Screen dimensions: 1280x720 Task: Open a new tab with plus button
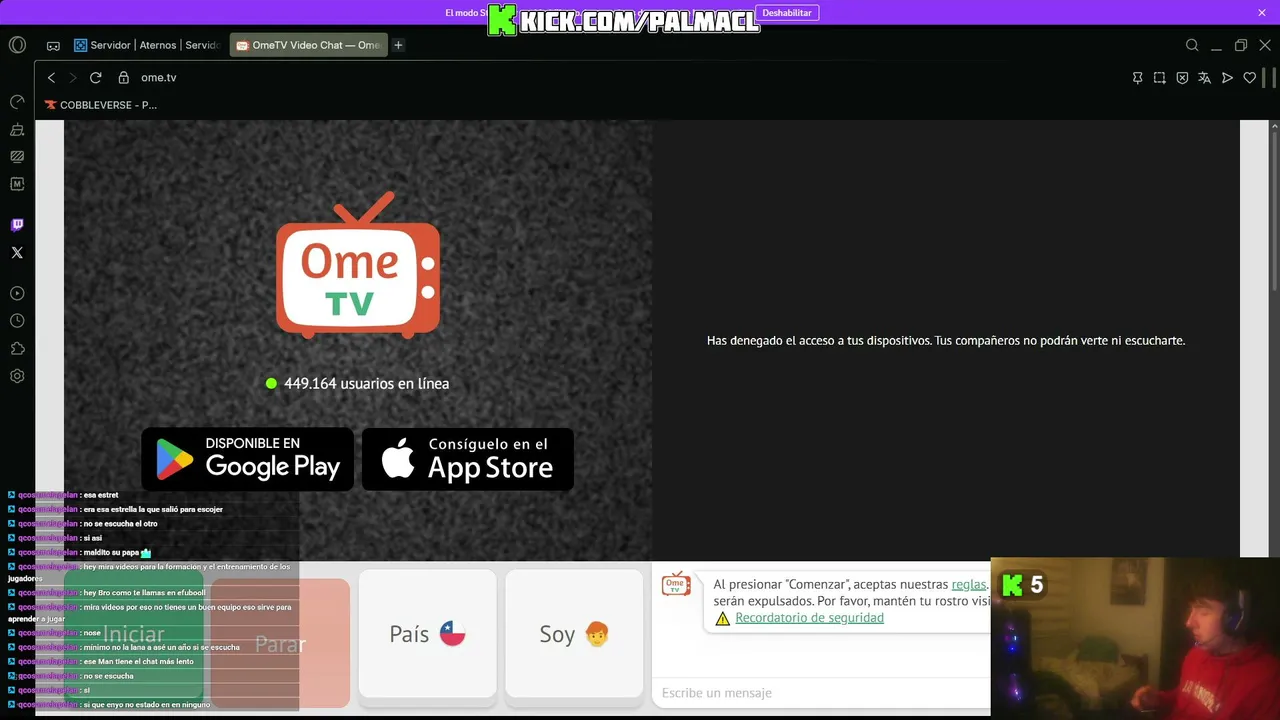click(x=398, y=45)
